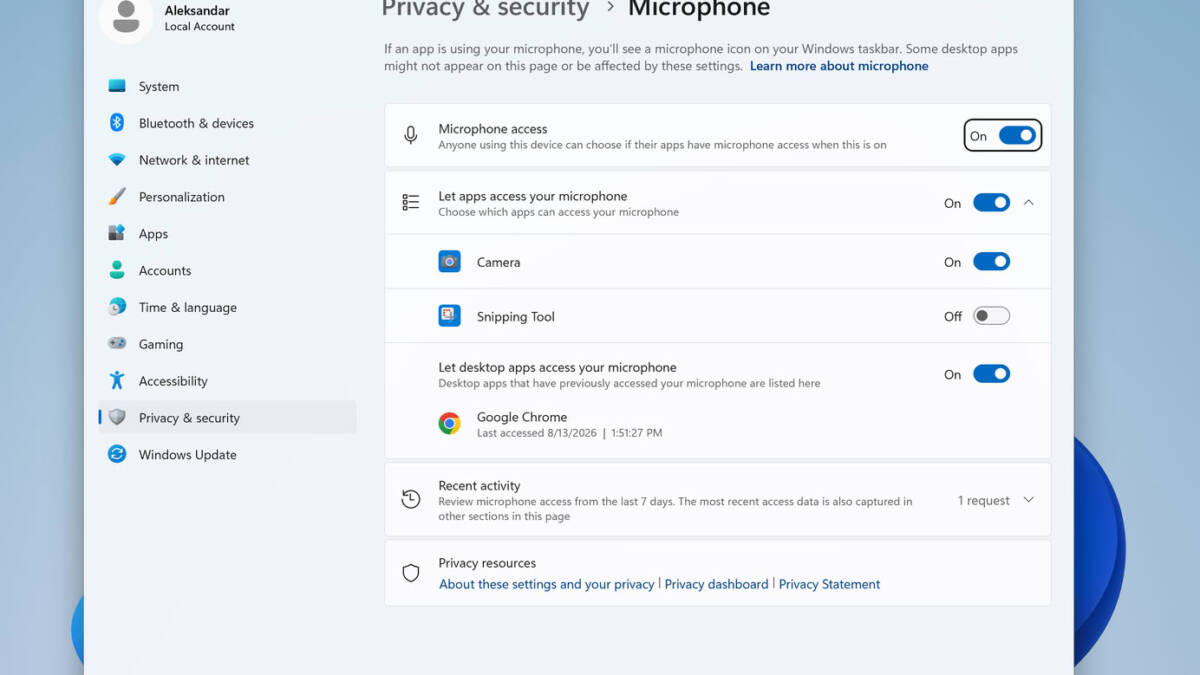The width and height of the screenshot is (1200, 675).
Task: Click the Camera app icon
Action: coord(450,262)
